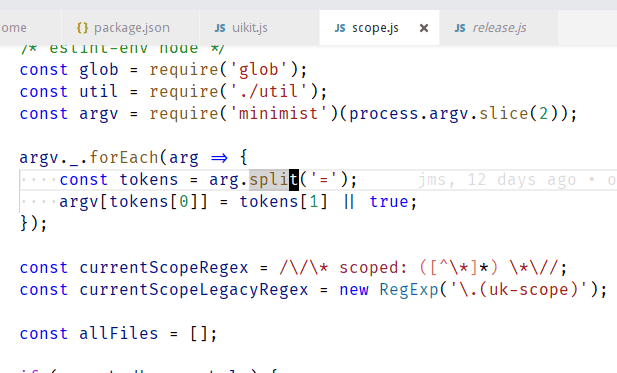Image resolution: width=617 pixels, height=373 pixels.
Task: Open the release.js preview tab
Action: [x=498, y=28]
